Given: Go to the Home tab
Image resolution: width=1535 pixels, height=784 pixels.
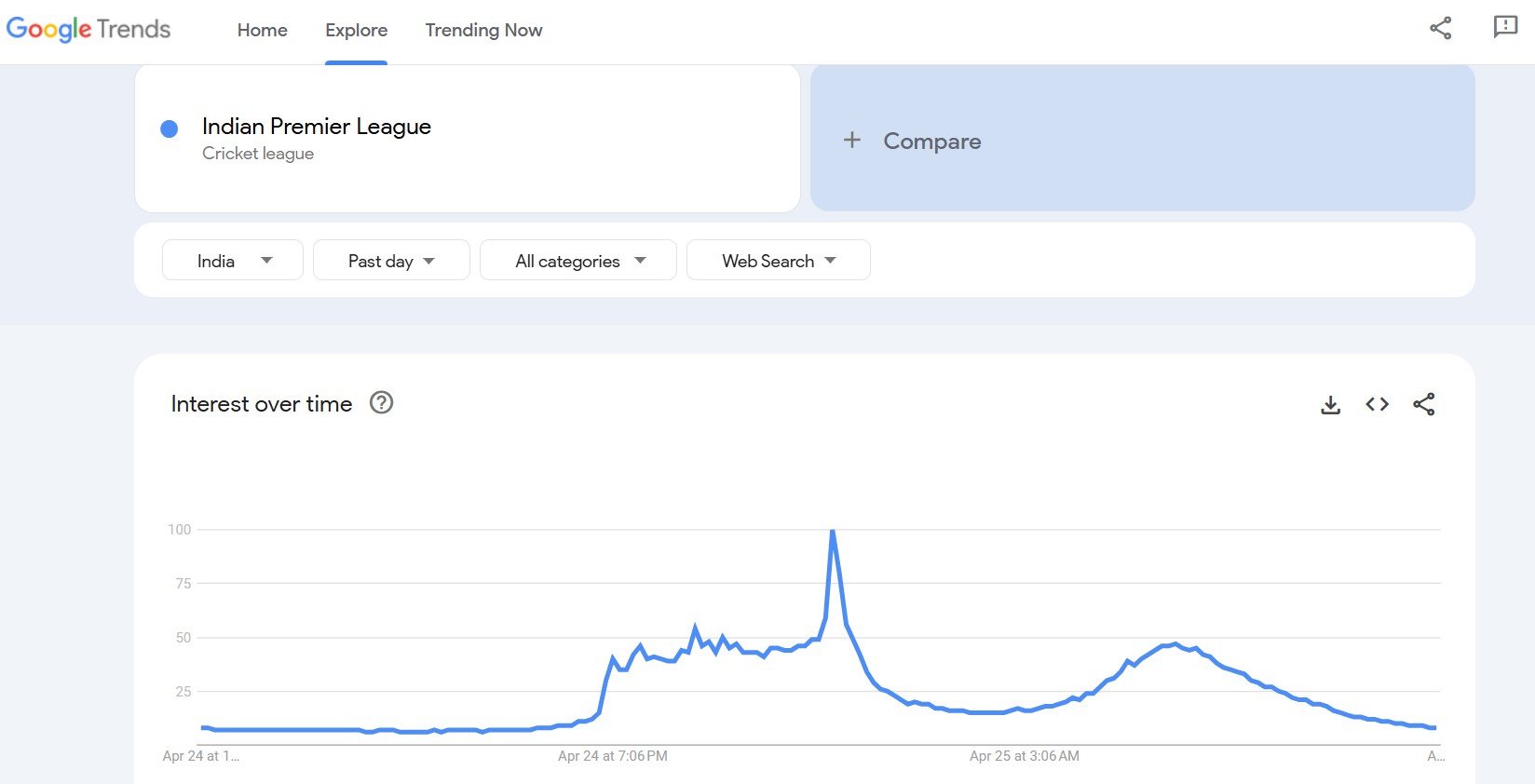Looking at the screenshot, I should (x=263, y=30).
